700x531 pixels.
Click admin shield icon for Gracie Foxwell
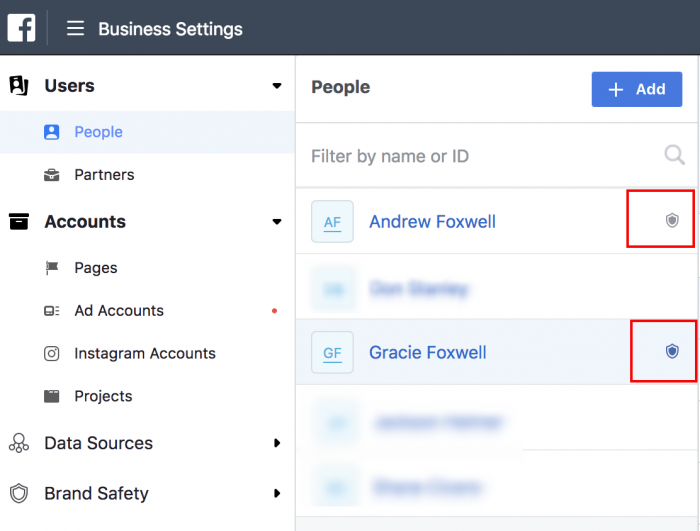672,351
